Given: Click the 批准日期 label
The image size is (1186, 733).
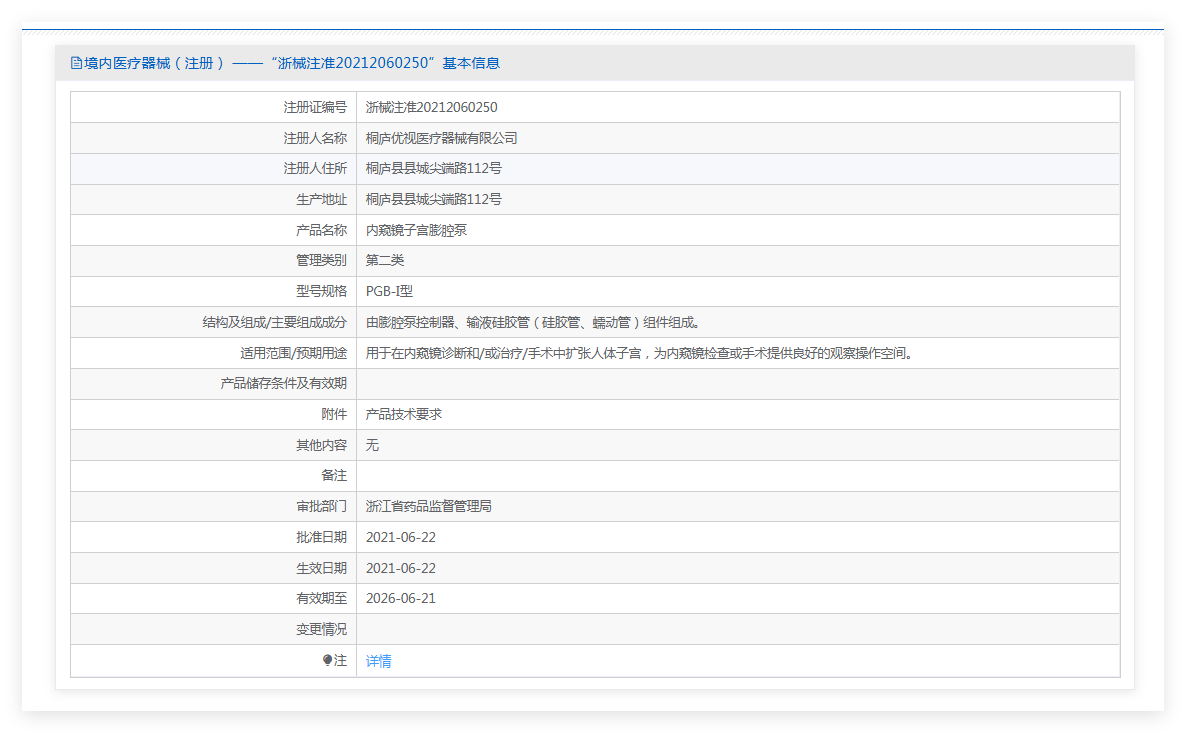Looking at the screenshot, I should coord(321,538).
